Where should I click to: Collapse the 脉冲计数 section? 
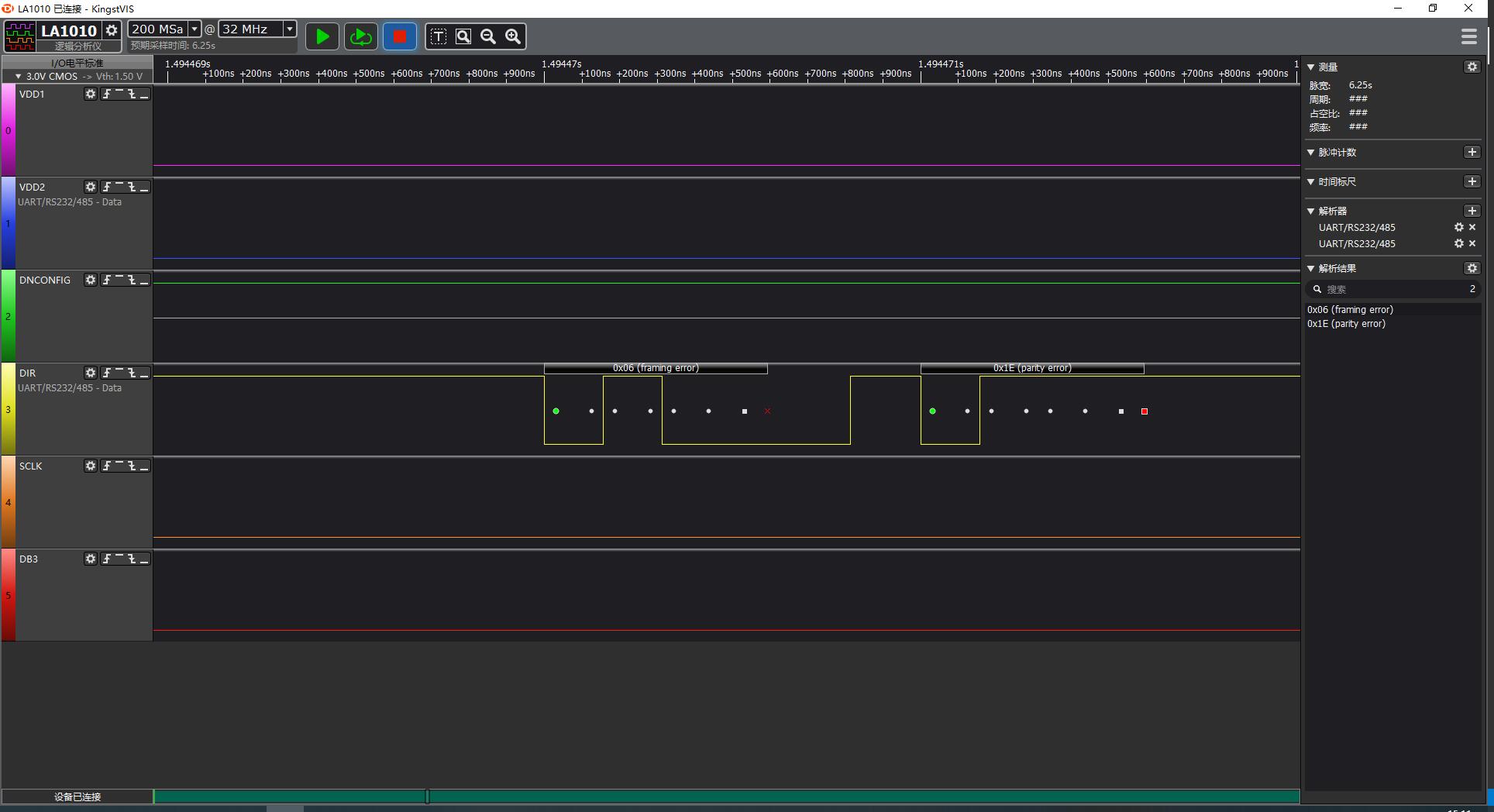(1311, 153)
